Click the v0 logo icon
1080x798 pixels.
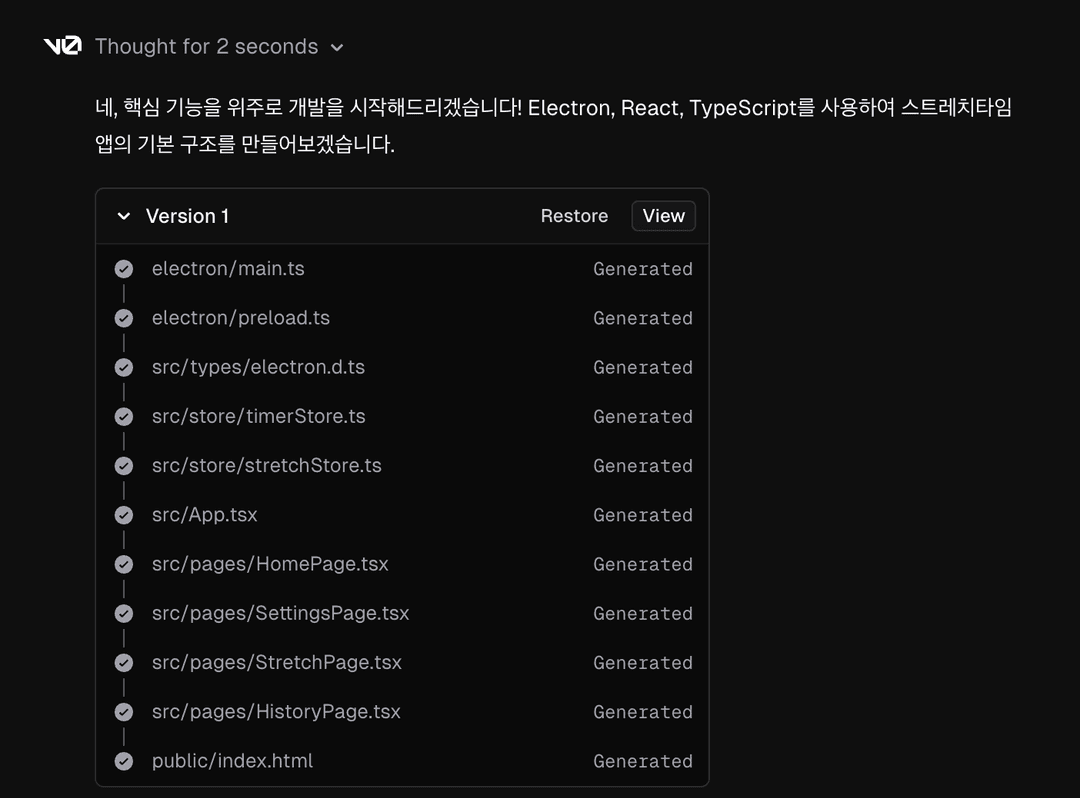[62, 46]
